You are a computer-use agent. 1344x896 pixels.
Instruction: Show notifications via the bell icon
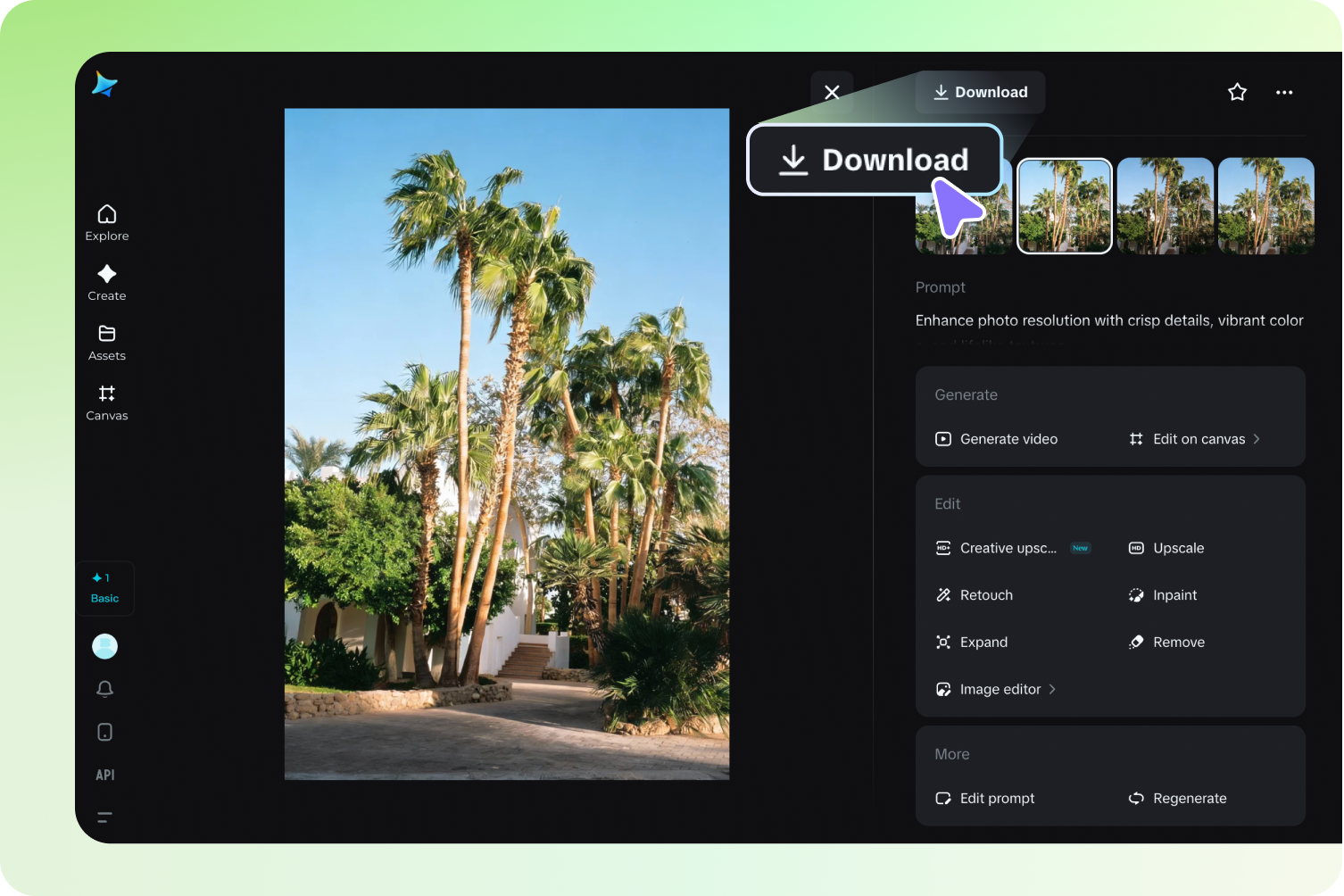click(105, 689)
